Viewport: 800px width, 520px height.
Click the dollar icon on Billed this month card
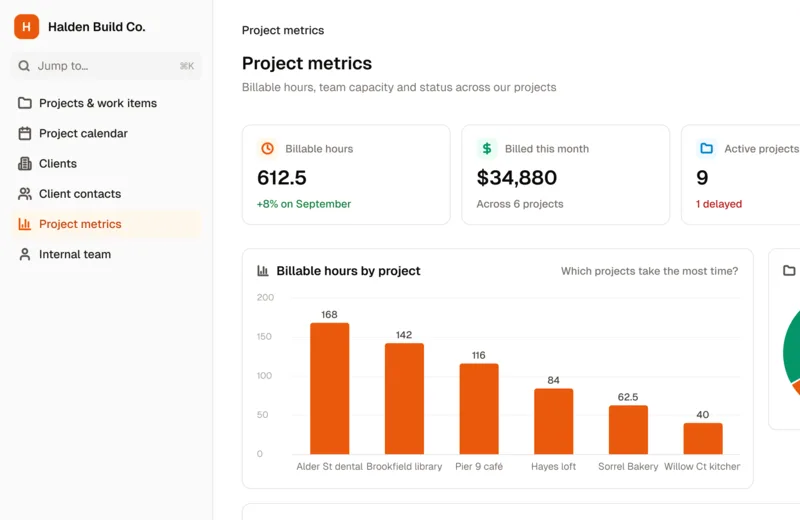(487, 148)
